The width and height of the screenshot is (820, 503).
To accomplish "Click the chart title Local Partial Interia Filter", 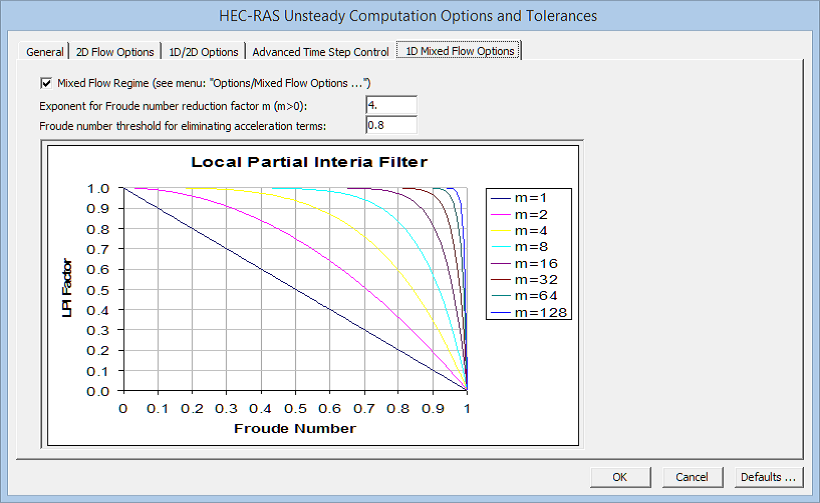I will point(309,162).
